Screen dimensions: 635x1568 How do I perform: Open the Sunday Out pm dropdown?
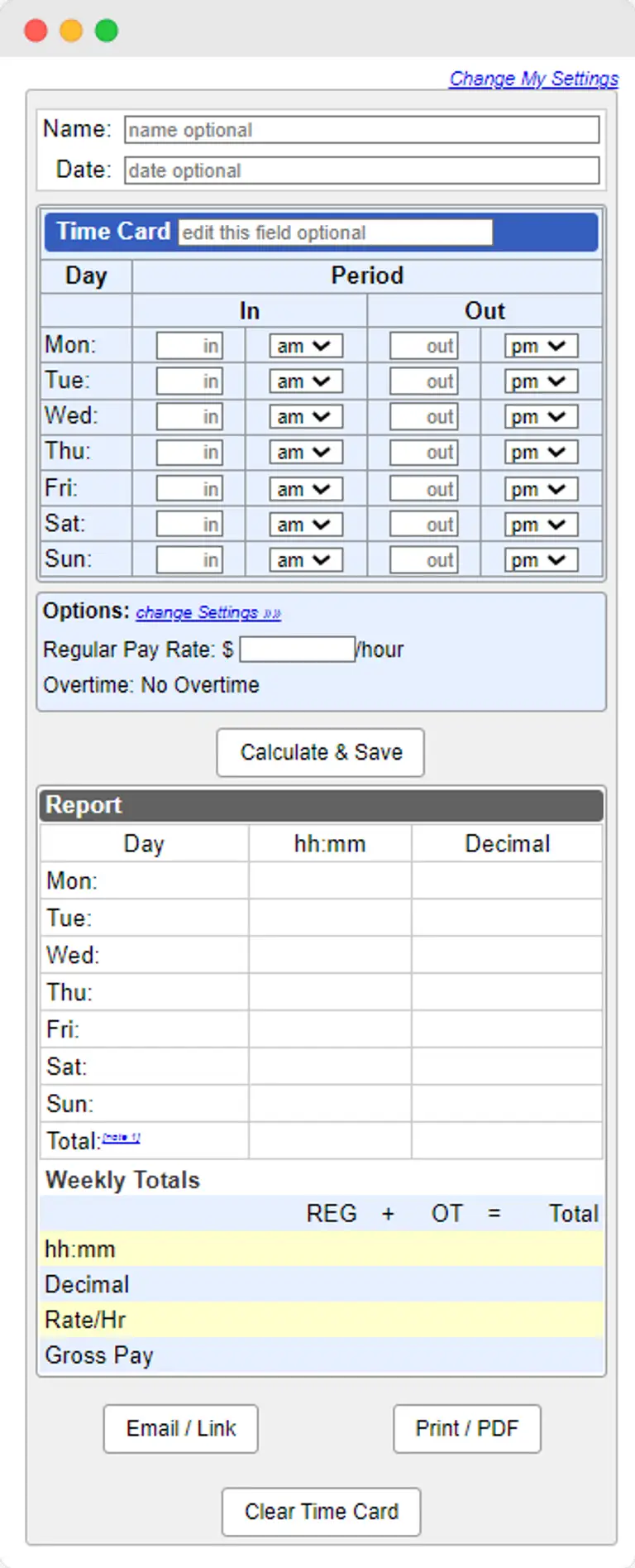tap(540, 559)
